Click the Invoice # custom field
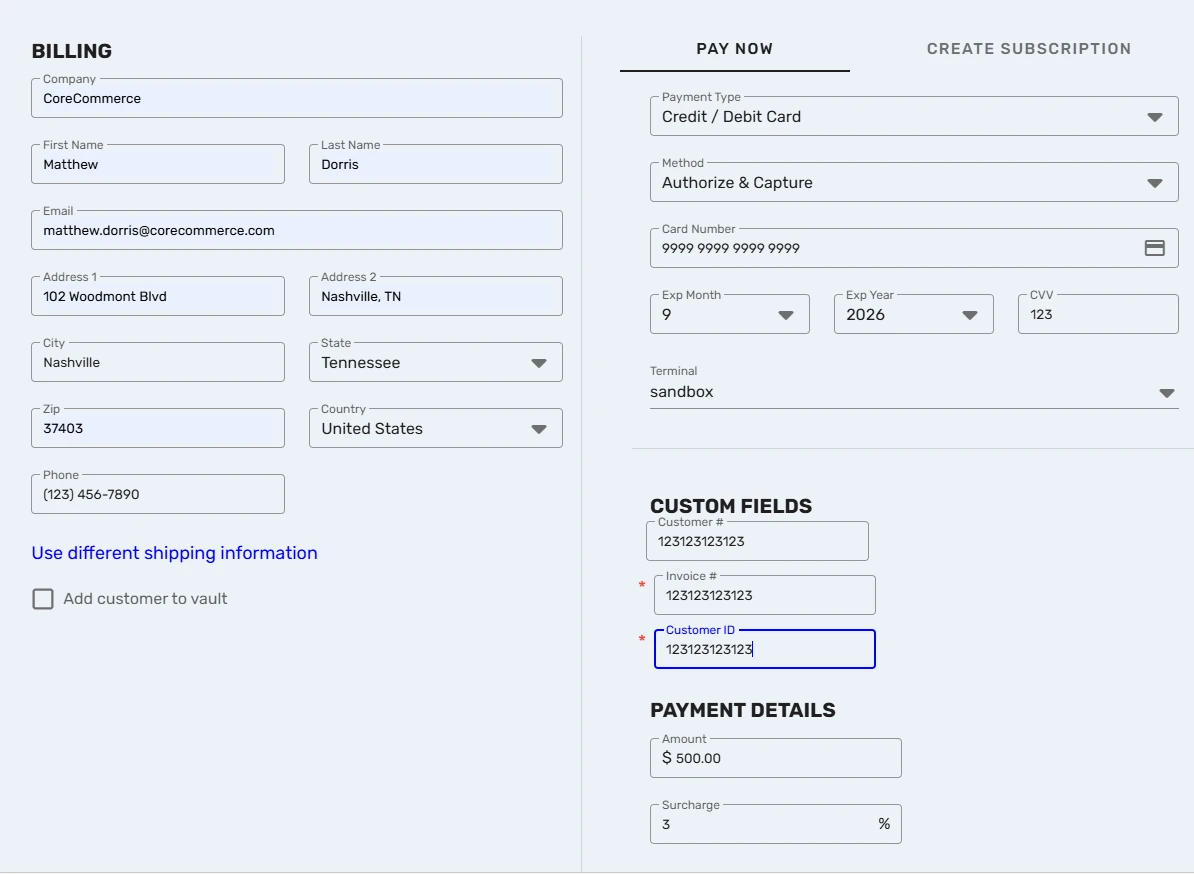 pyautogui.click(x=765, y=595)
